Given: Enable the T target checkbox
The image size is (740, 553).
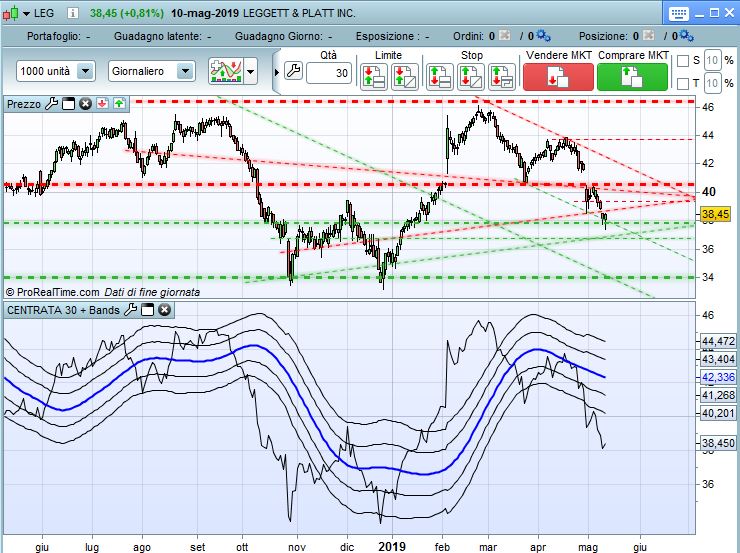Looking at the screenshot, I should [682, 84].
